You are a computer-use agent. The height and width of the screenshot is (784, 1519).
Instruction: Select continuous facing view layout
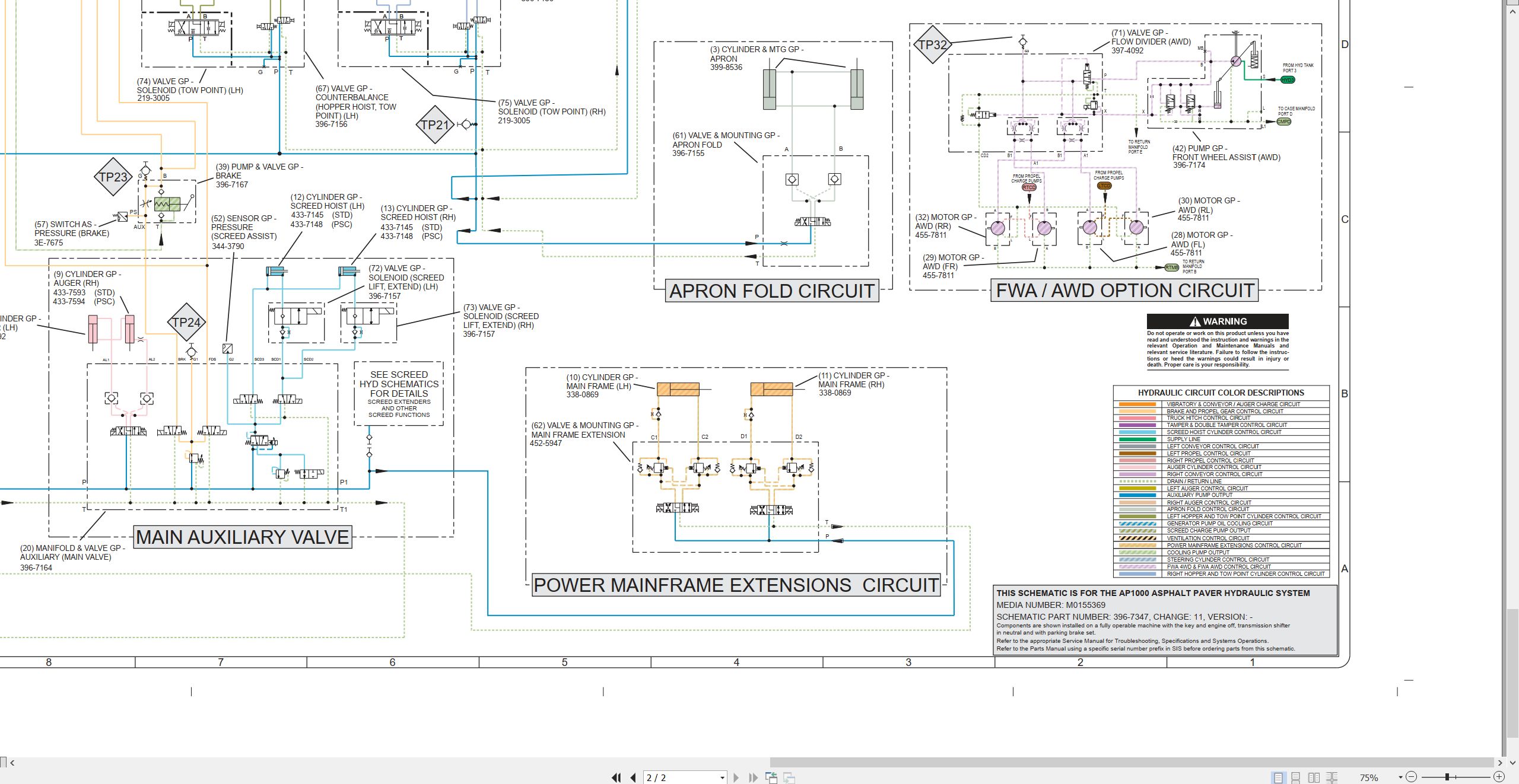click(1331, 777)
